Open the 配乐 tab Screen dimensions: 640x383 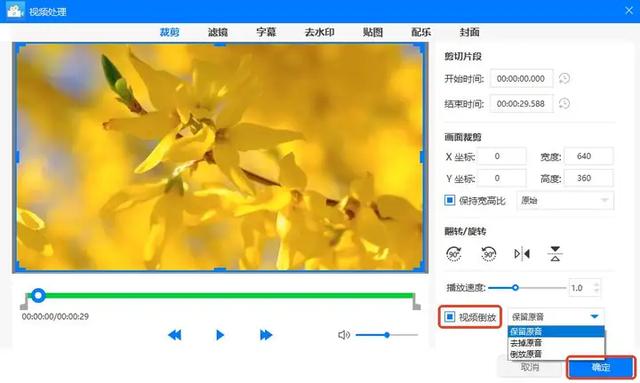tap(421, 32)
